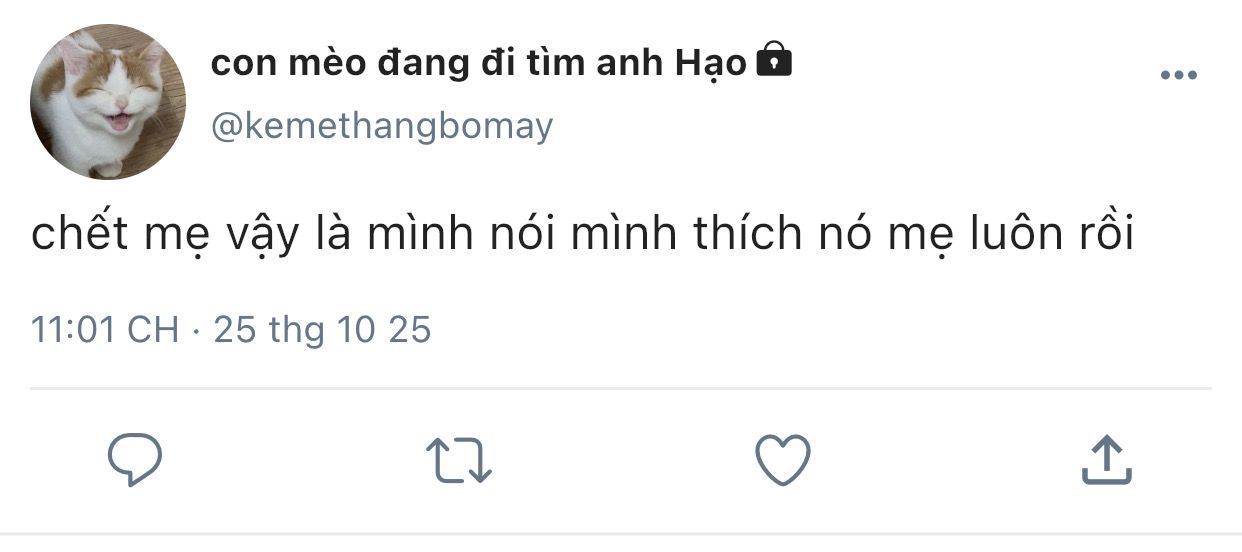Expand tweet options using the ellipsis

point(1178,76)
